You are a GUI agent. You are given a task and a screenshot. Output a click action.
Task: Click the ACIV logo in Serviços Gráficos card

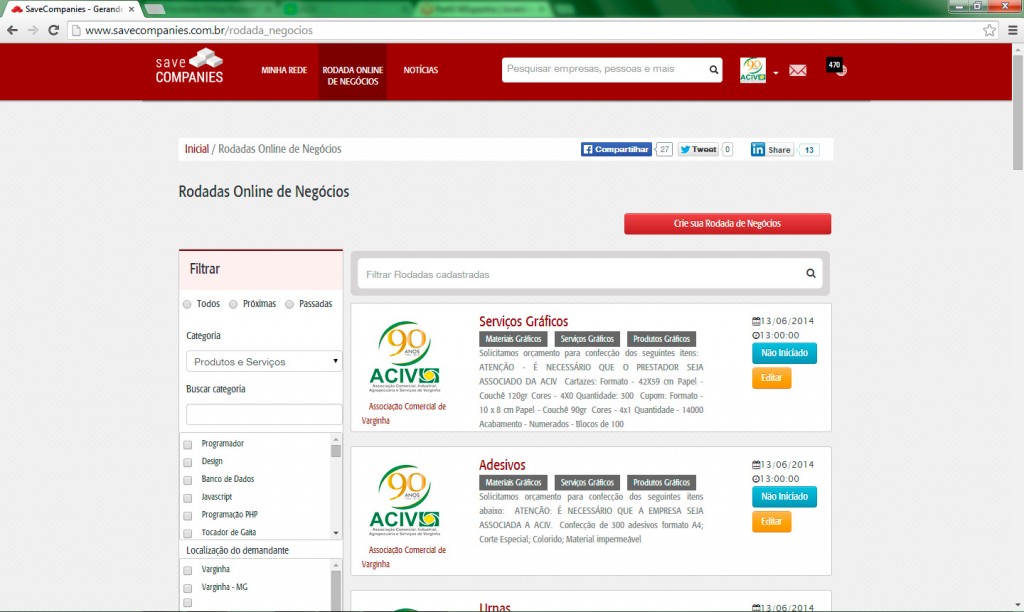tap(406, 357)
